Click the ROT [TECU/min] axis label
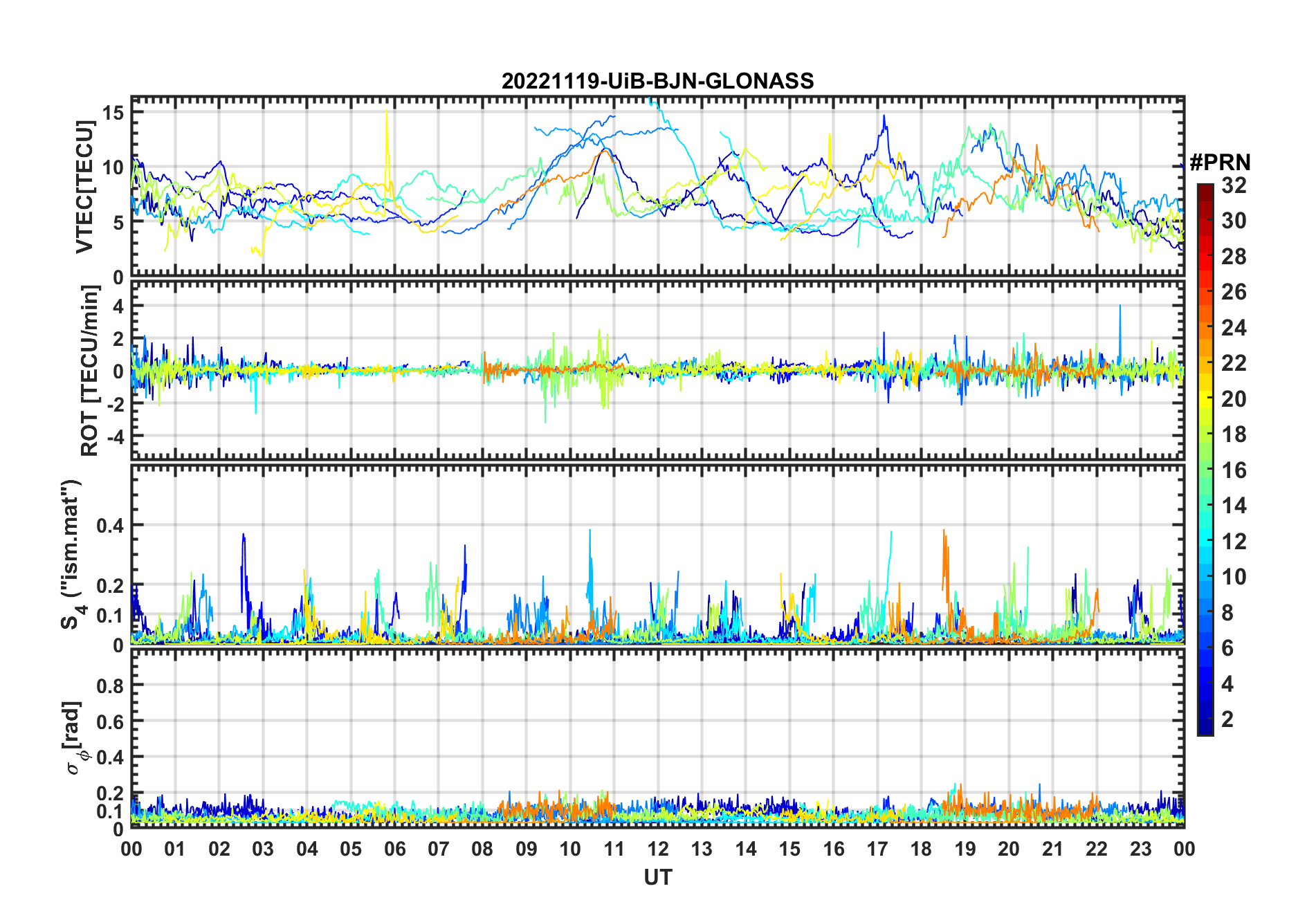The image size is (1316, 920). tap(90, 371)
